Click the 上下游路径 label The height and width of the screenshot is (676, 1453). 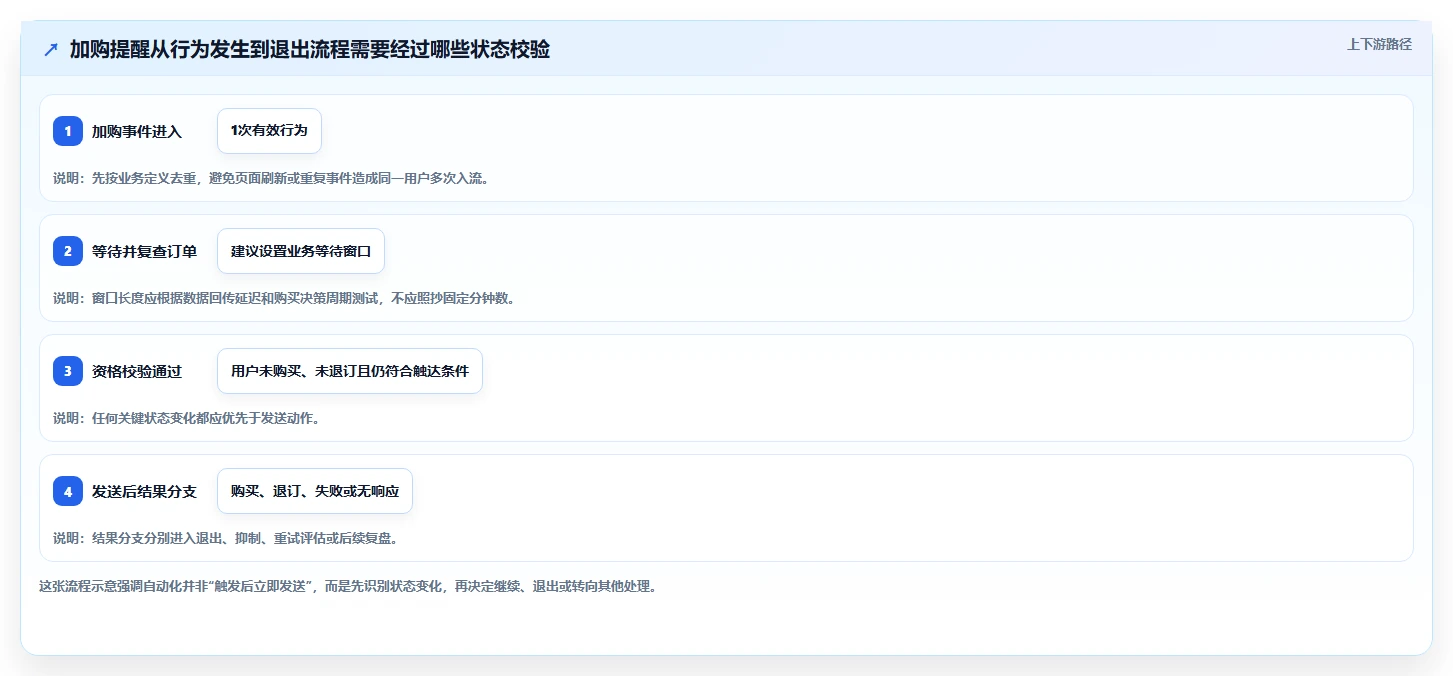[1379, 44]
